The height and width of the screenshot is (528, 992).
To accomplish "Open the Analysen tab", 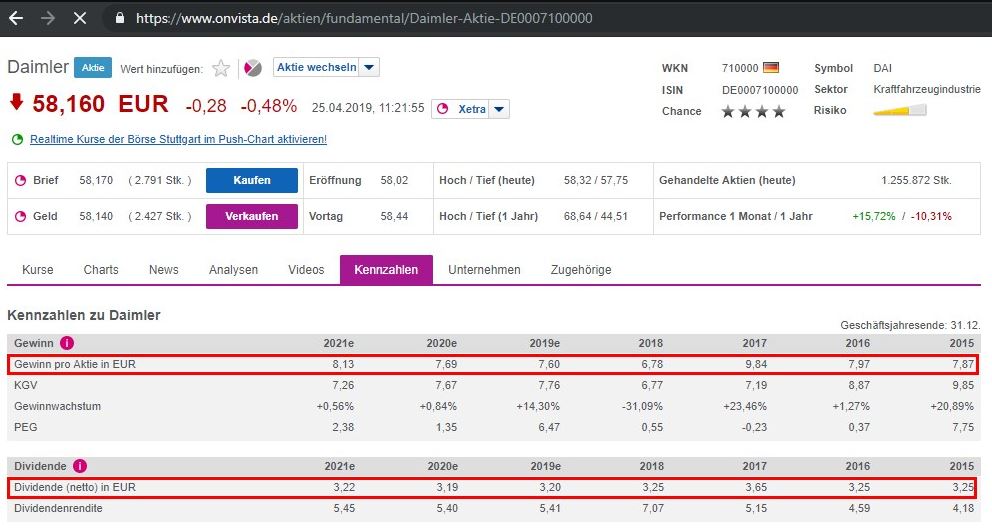I will (233, 269).
